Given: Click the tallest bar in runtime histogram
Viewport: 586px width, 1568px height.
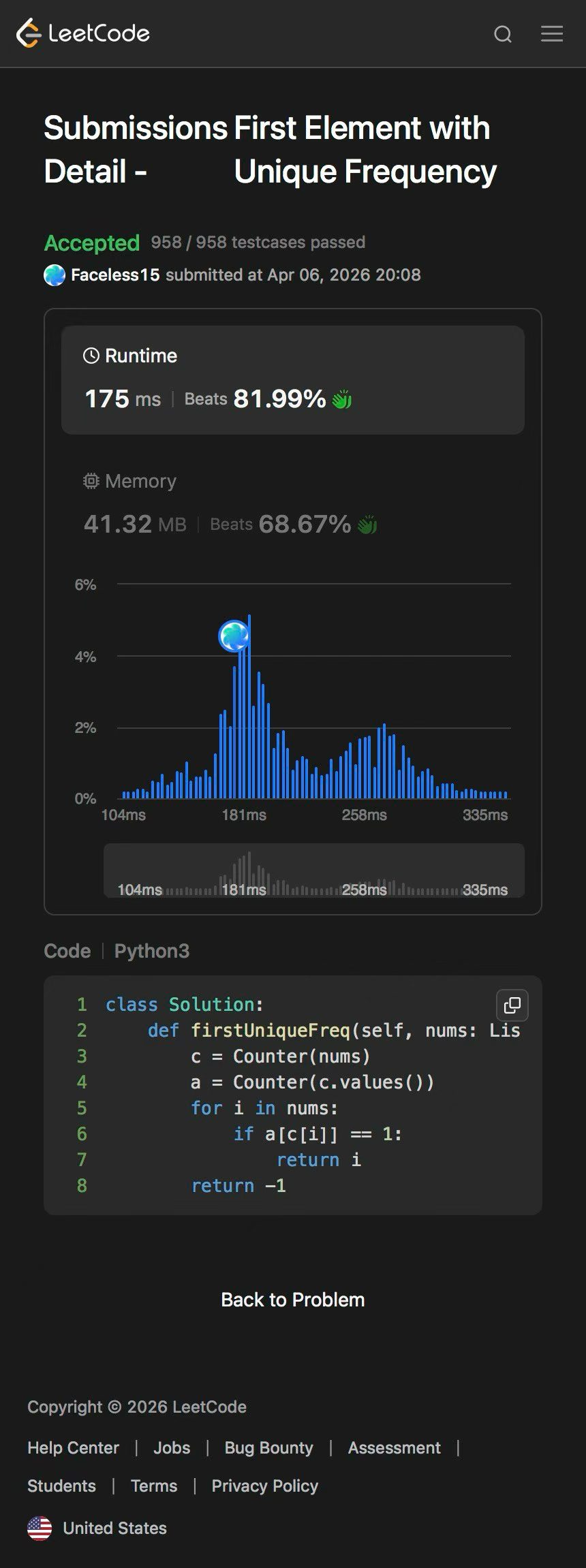Looking at the screenshot, I should pyautogui.click(x=249, y=708).
